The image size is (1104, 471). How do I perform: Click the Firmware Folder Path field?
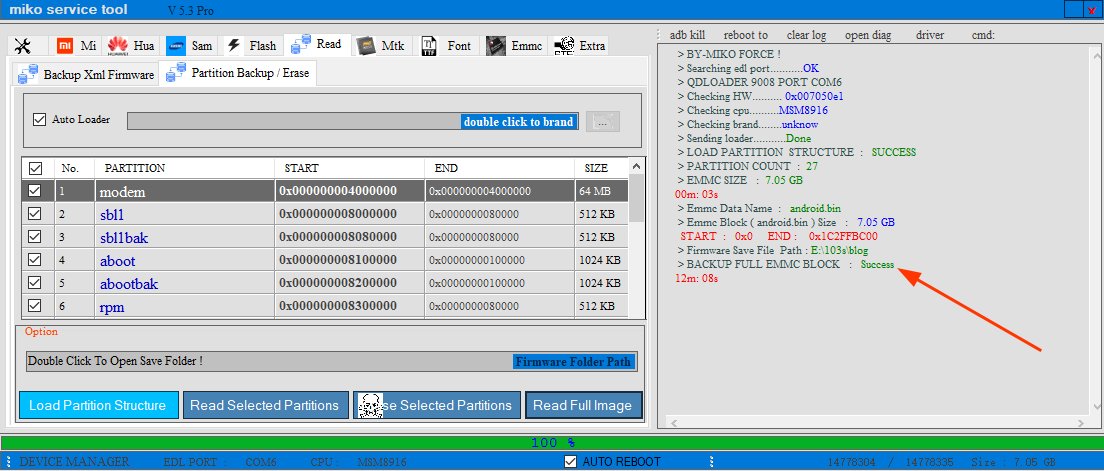pyautogui.click(x=332, y=362)
